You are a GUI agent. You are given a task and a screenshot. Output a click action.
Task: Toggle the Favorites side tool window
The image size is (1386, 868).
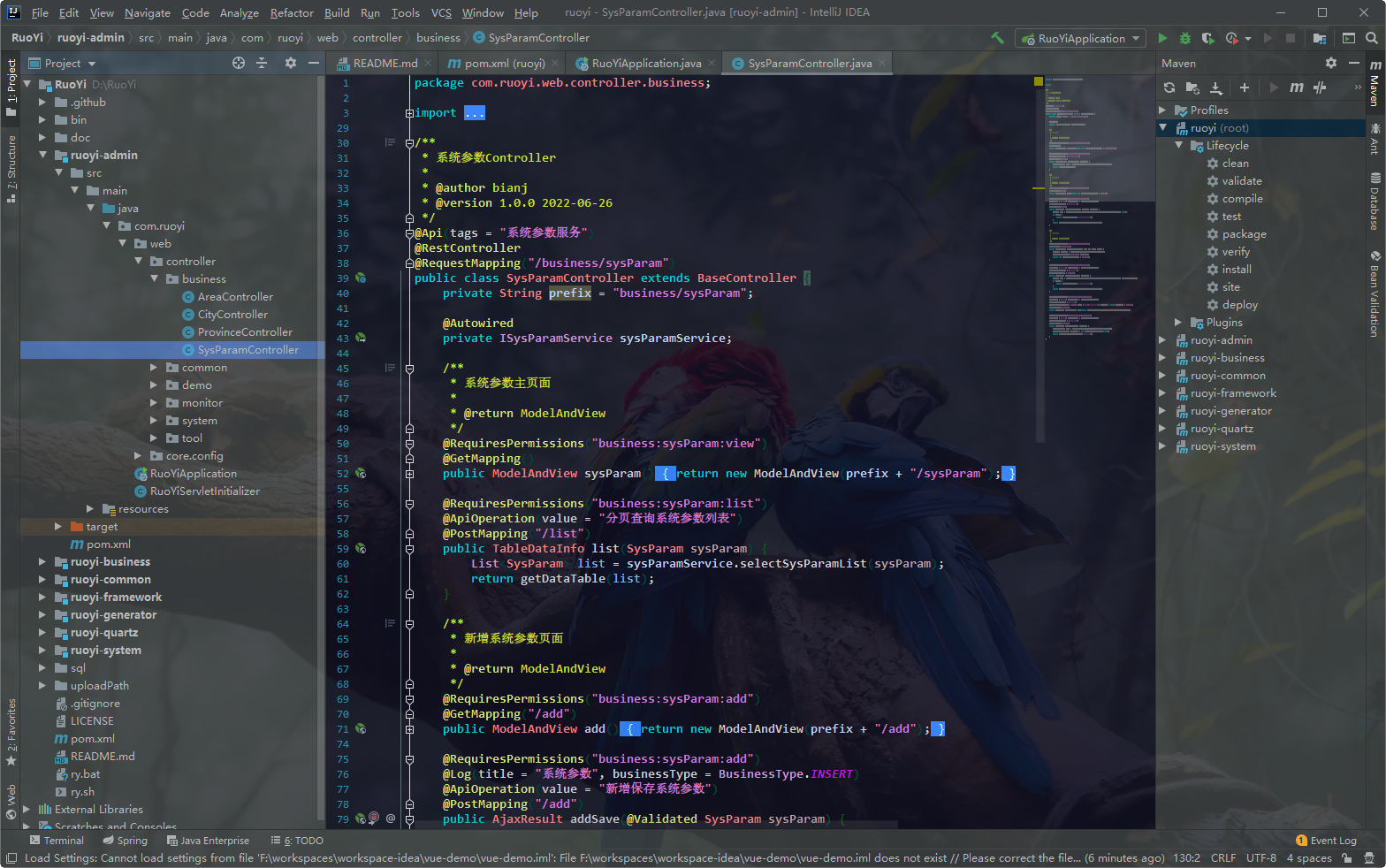[x=11, y=733]
